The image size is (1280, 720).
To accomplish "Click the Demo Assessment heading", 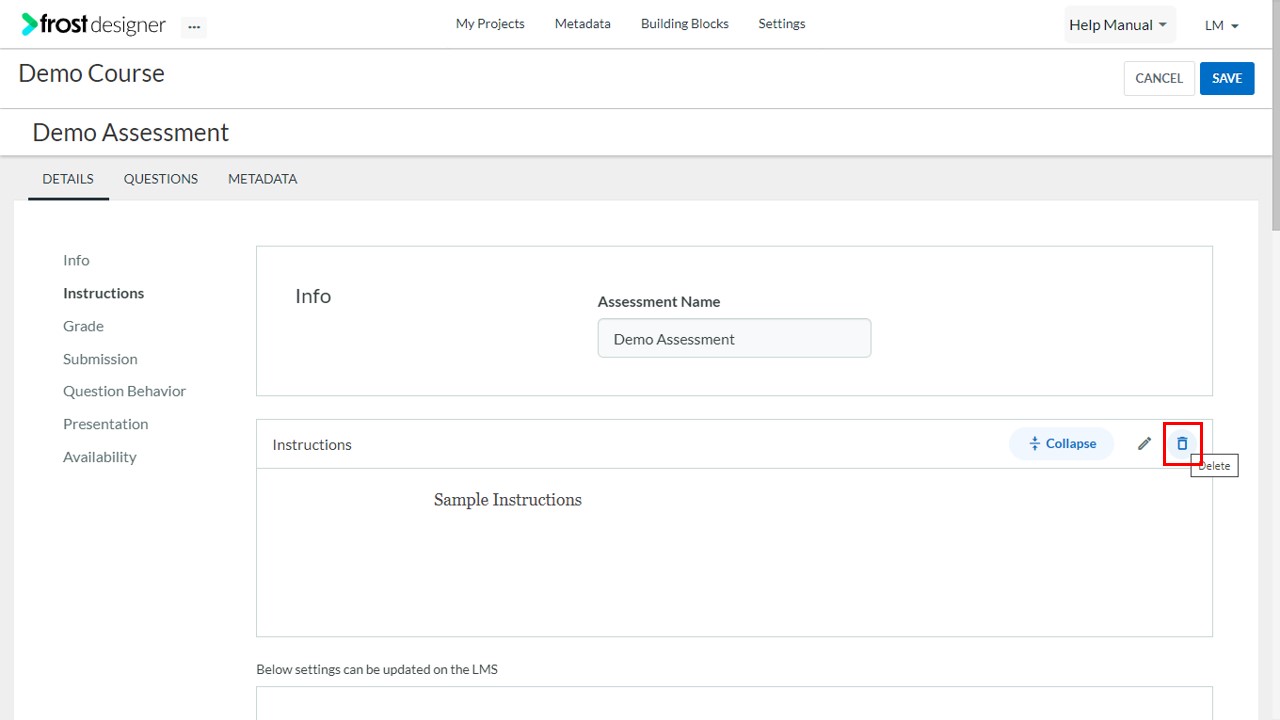I will [131, 132].
